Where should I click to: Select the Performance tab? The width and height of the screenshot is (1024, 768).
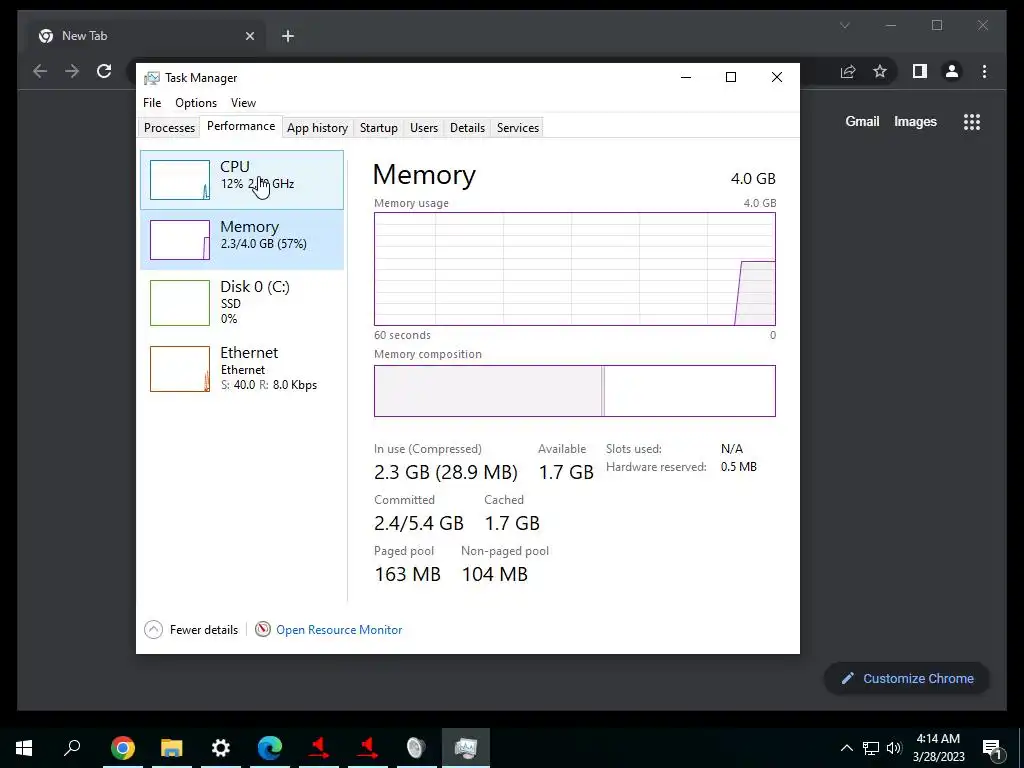pyautogui.click(x=241, y=126)
